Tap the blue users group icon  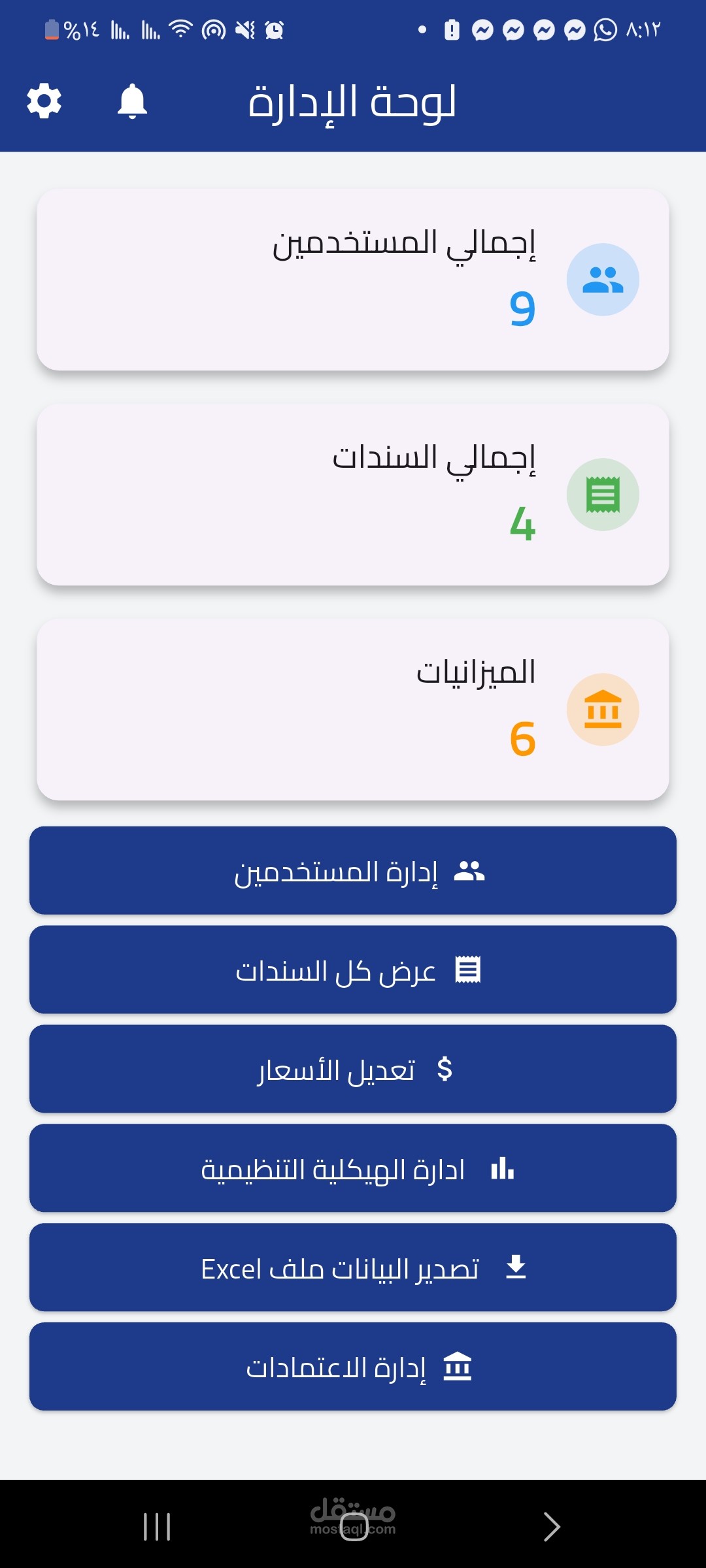pos(603,280)
